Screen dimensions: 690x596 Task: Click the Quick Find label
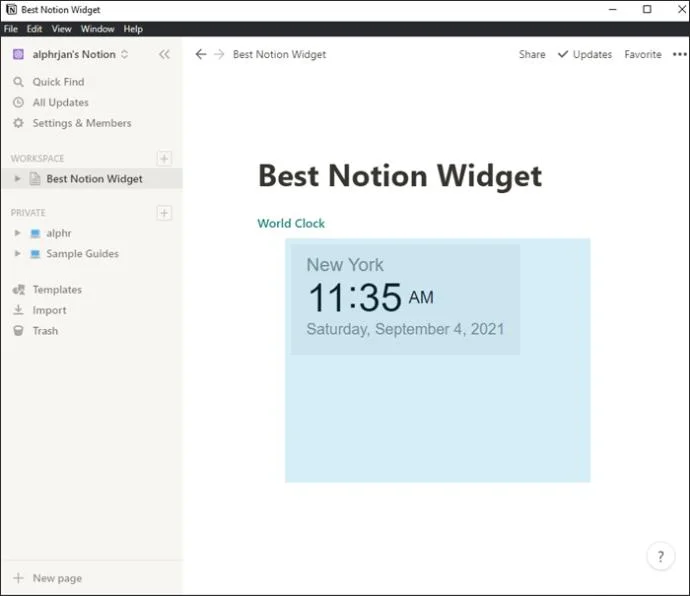coord(59,82)
